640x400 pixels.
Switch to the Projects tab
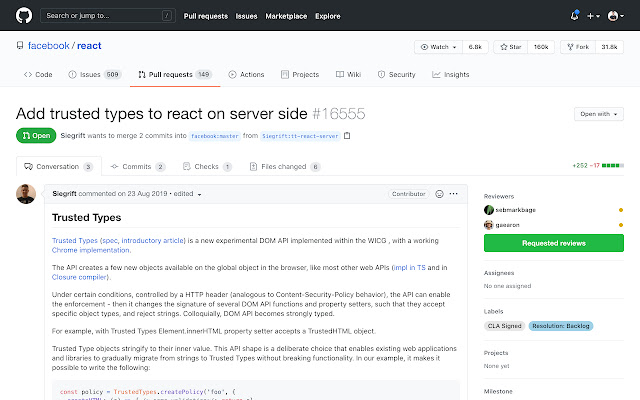(300, 75)
